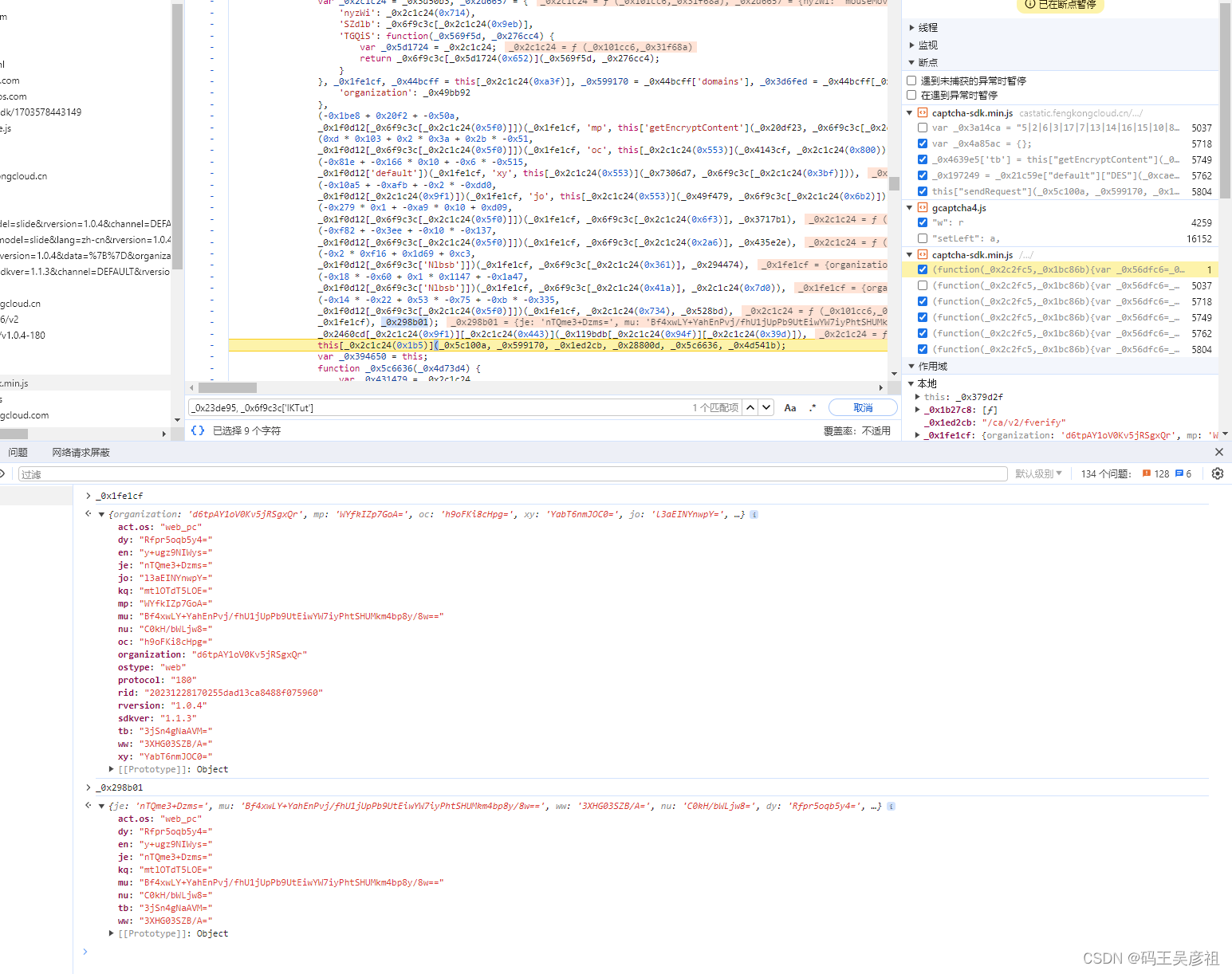The width and height of the screenshot is (1232, 974).
Task: Click info icon beside second logged object
Action: pyautogui.click(x=891, y=807)
